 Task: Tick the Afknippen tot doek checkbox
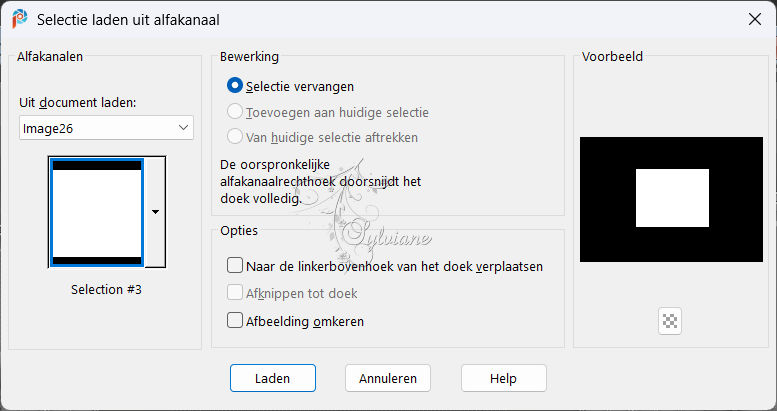235,293
